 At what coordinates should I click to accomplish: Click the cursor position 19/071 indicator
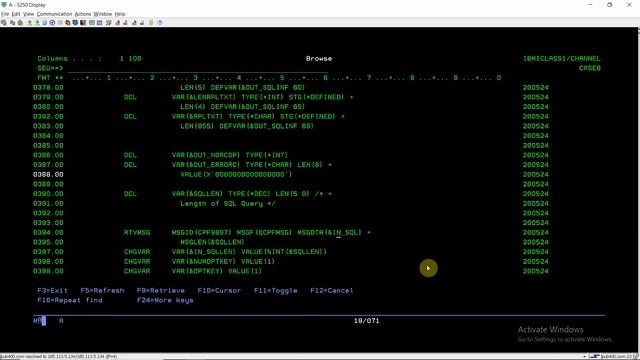point(367,321)
